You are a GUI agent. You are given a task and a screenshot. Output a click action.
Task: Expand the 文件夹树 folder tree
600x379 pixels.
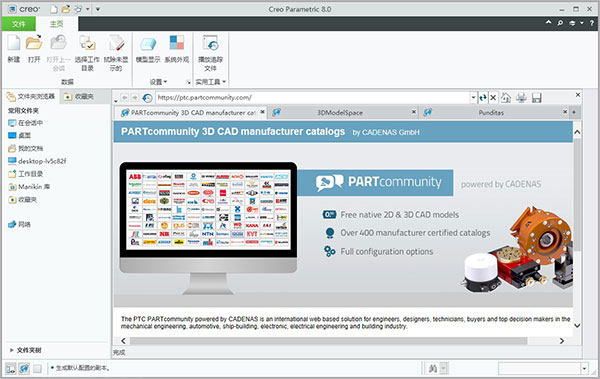tap(25, 350)
